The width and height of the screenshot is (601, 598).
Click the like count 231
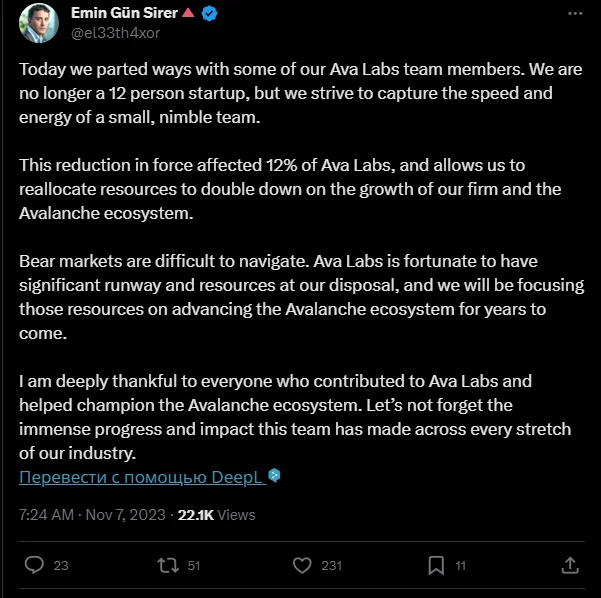332,565
